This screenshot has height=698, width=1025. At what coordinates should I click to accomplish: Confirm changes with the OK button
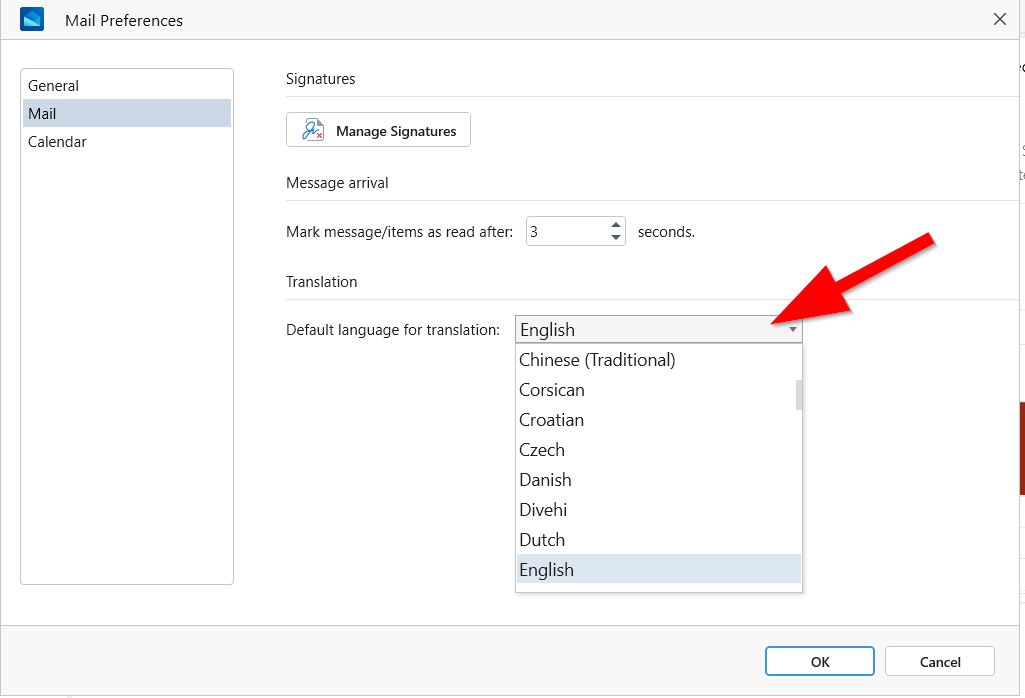click(x=820, y=661)
